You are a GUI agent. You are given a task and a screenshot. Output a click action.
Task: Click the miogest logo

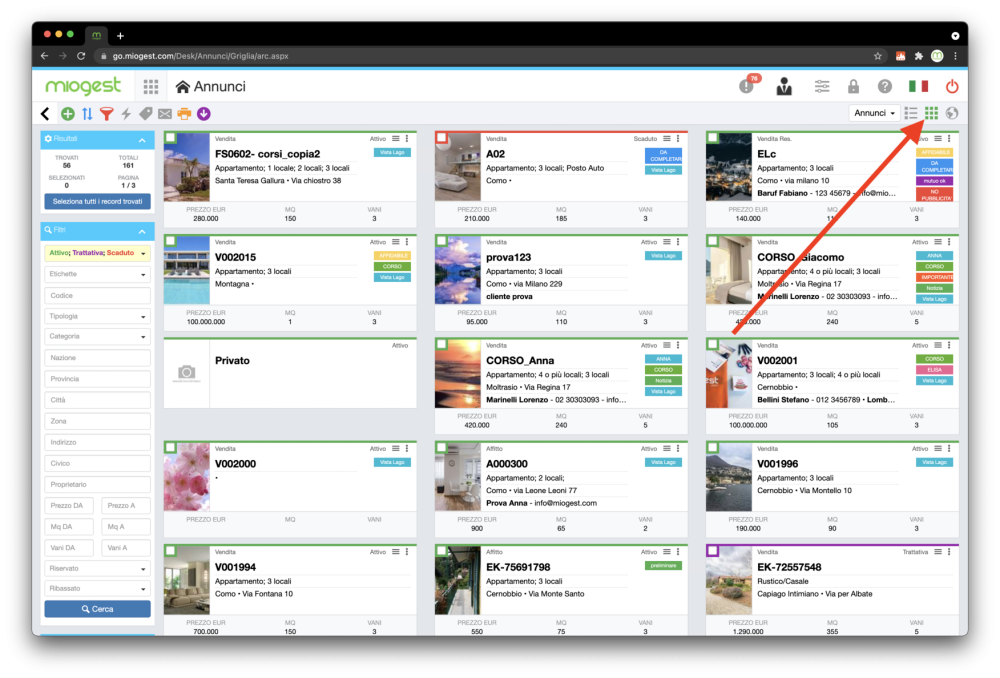[83, 85]
